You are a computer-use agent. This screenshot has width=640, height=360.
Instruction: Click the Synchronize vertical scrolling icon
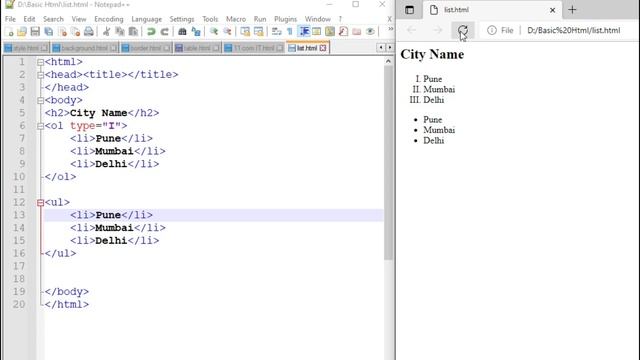tap(245, 31)
